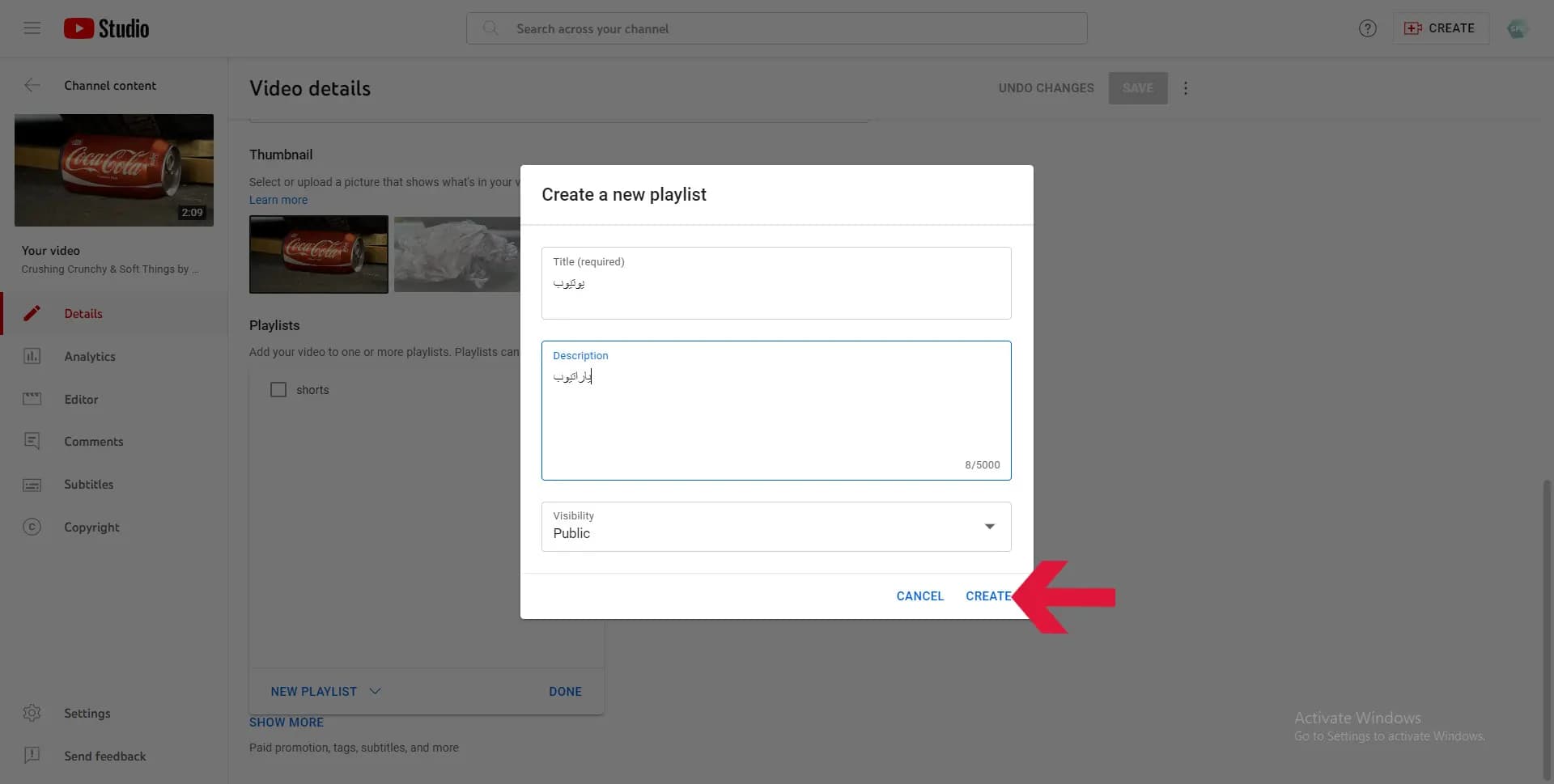Click CANCEL in playlist dialog
Viewport: 1554px width, 784px height.
(919, 596)
